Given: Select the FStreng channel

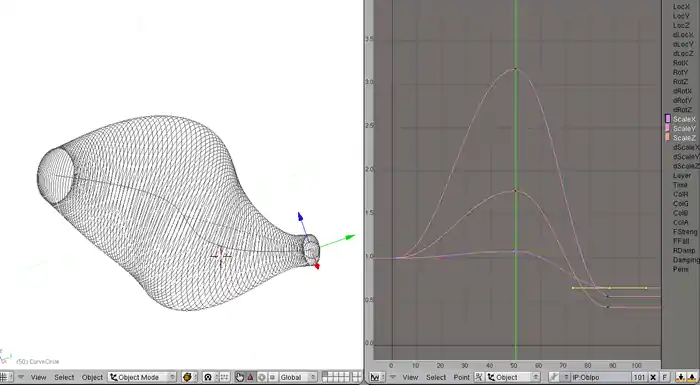Looking at the screenshot, I should pyautogui.click(x=685, y=232).
